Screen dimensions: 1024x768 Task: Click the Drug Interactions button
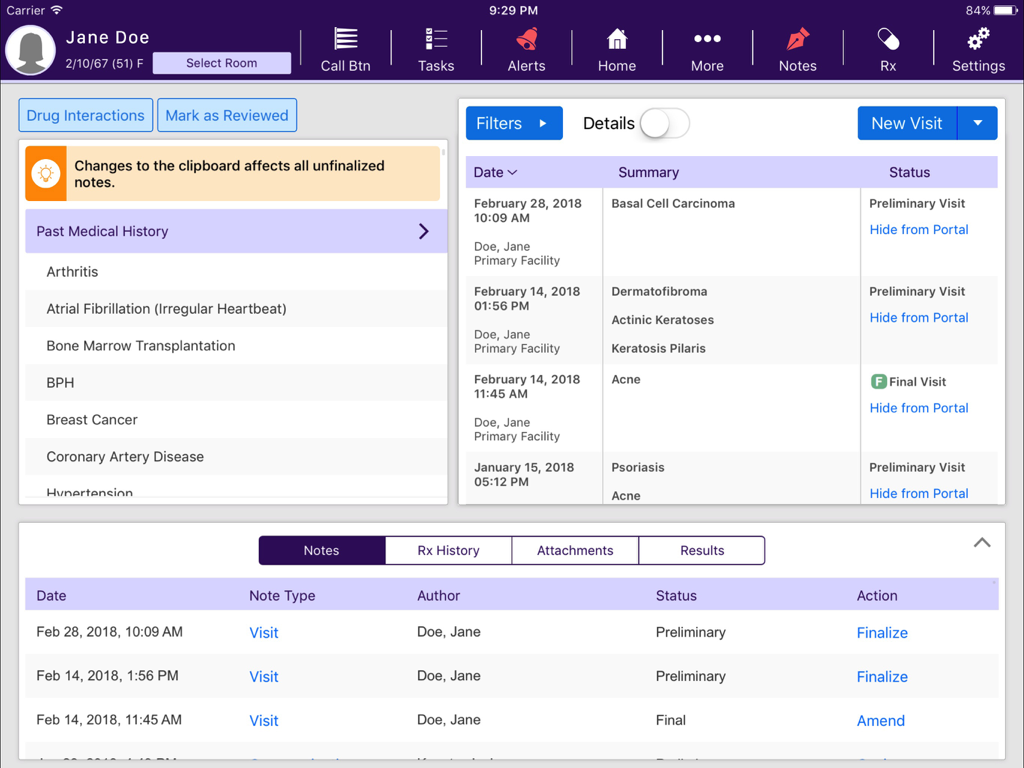tap(85, 115)
